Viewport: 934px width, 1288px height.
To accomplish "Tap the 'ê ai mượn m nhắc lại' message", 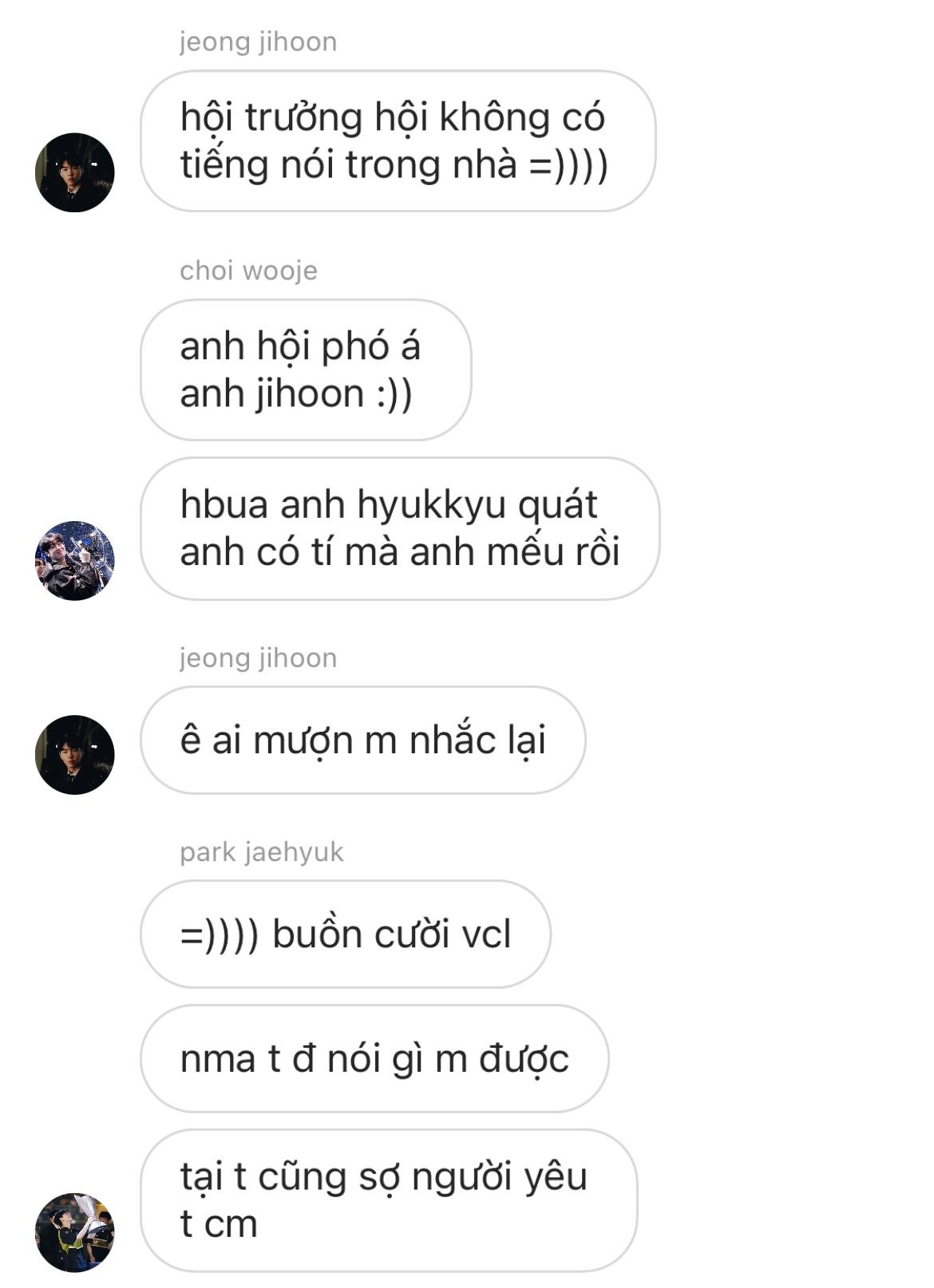I will click(x=362, y=740).
